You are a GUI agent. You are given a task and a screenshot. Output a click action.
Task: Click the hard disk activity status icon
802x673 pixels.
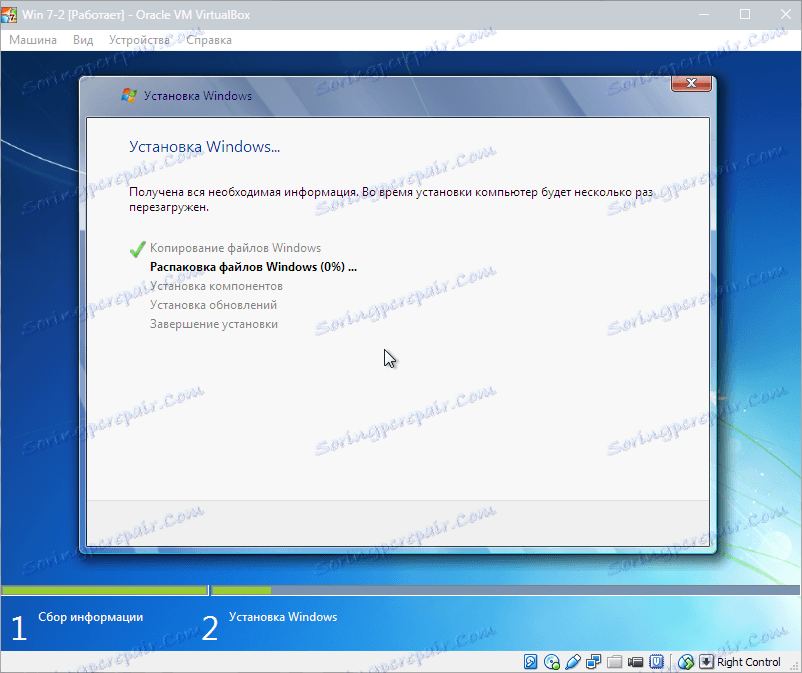pos(531,662)
